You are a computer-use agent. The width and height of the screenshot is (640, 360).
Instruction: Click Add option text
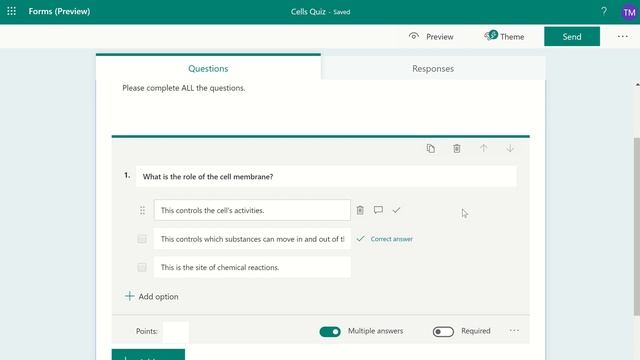pos(158,297)
